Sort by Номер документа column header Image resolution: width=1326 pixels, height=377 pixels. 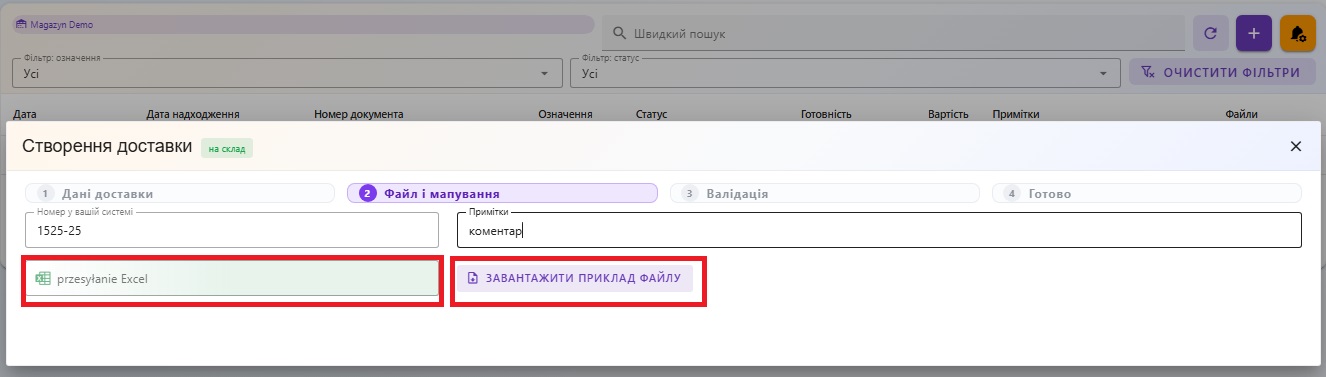pyautogui.click(x=358, y=115)
